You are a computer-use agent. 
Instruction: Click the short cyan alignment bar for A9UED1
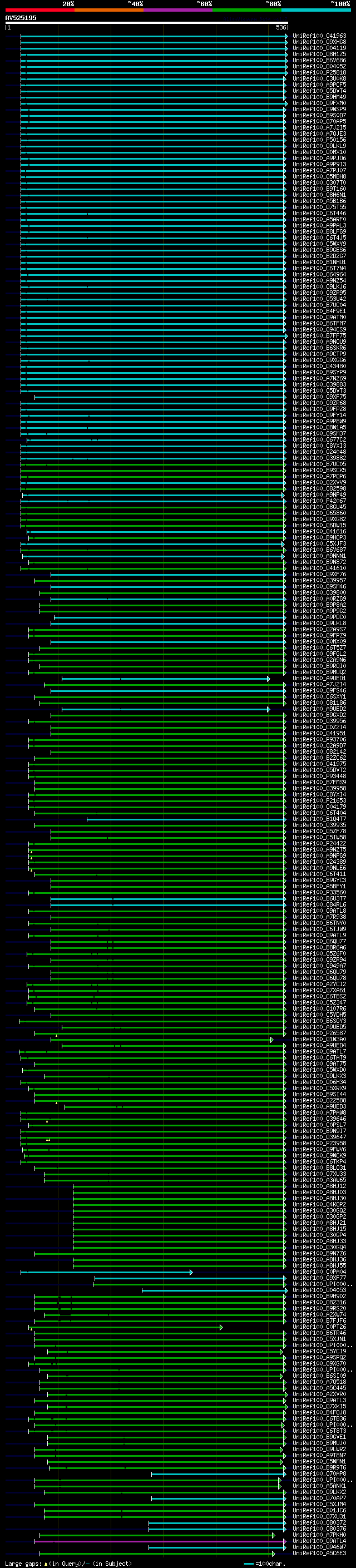click(166, 679)
